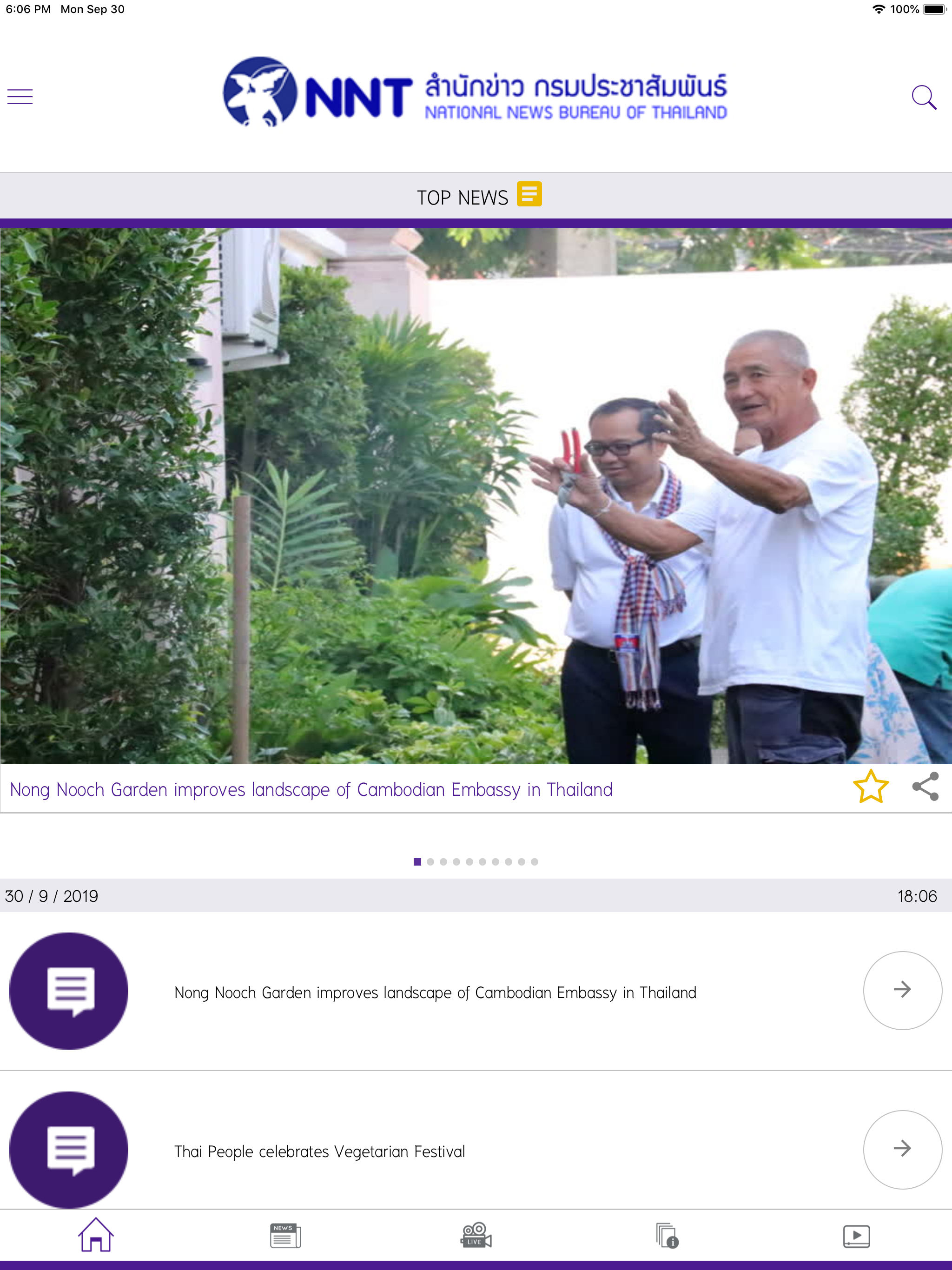Viewport: 952px width, 1270px height.
Task: Open the hamburger menu
Action: point(20,96)
